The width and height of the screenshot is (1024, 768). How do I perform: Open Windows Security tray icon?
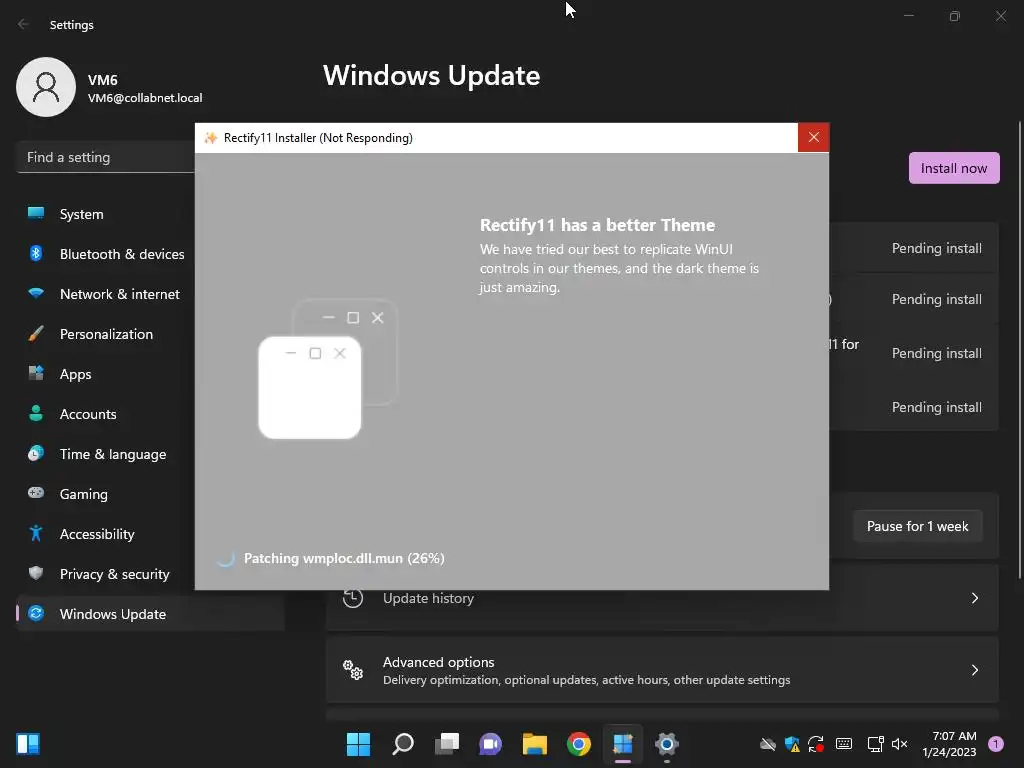point(792,744)
